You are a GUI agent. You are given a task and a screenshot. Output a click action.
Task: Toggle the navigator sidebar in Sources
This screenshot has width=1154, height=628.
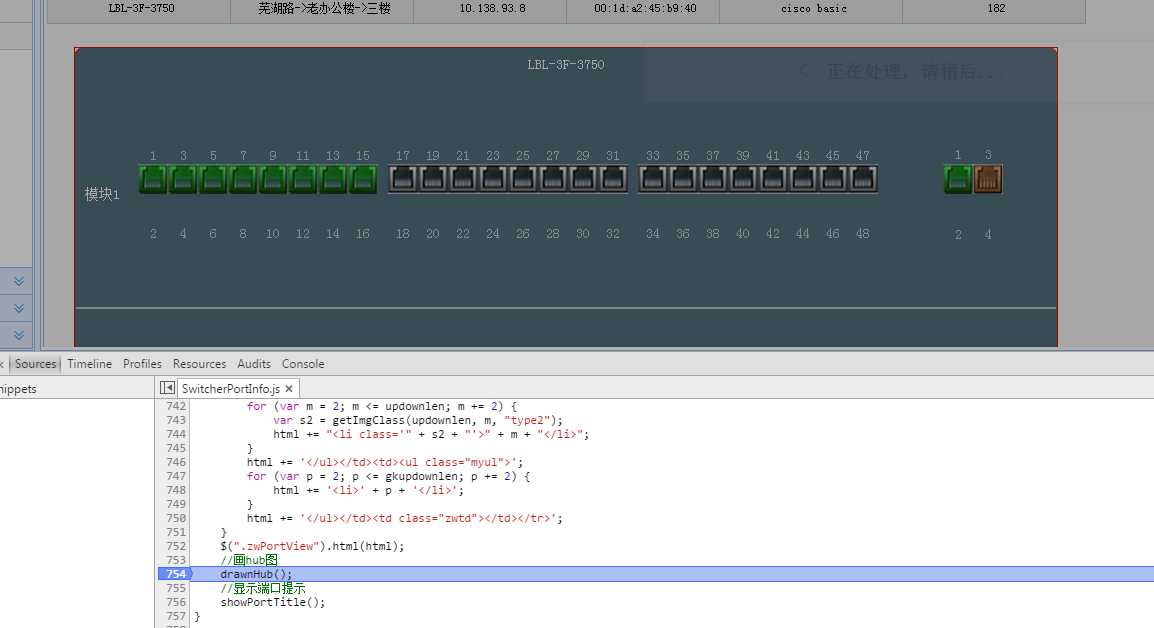pyautogui.click(x=167, y=388)
